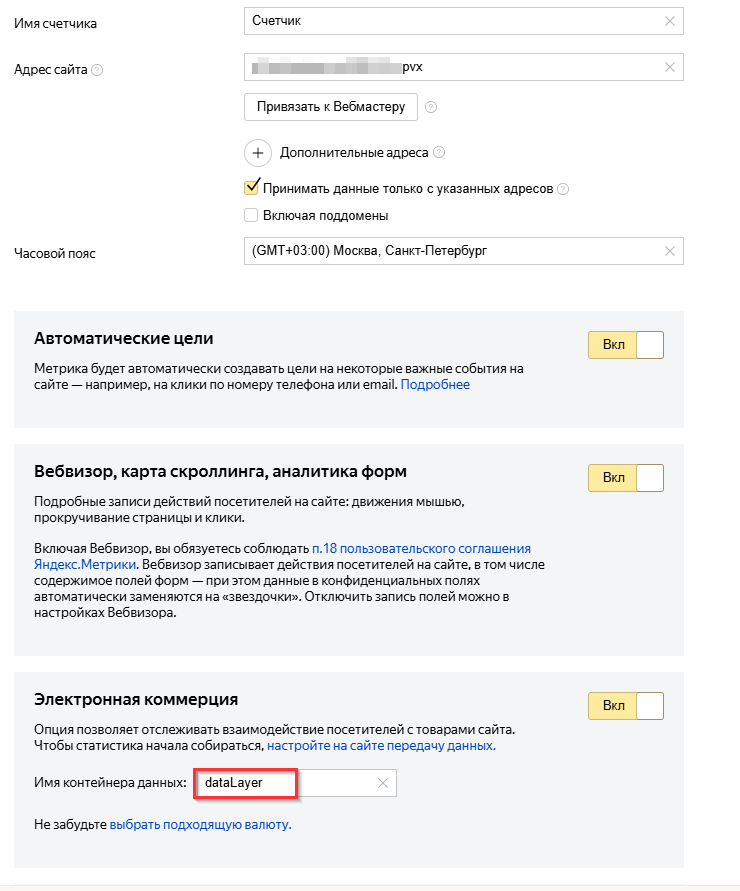Turn off the Вебвизор toggle
Image resolution: width=740 pixels, height=891 pixels.
(x=625, y=477)
